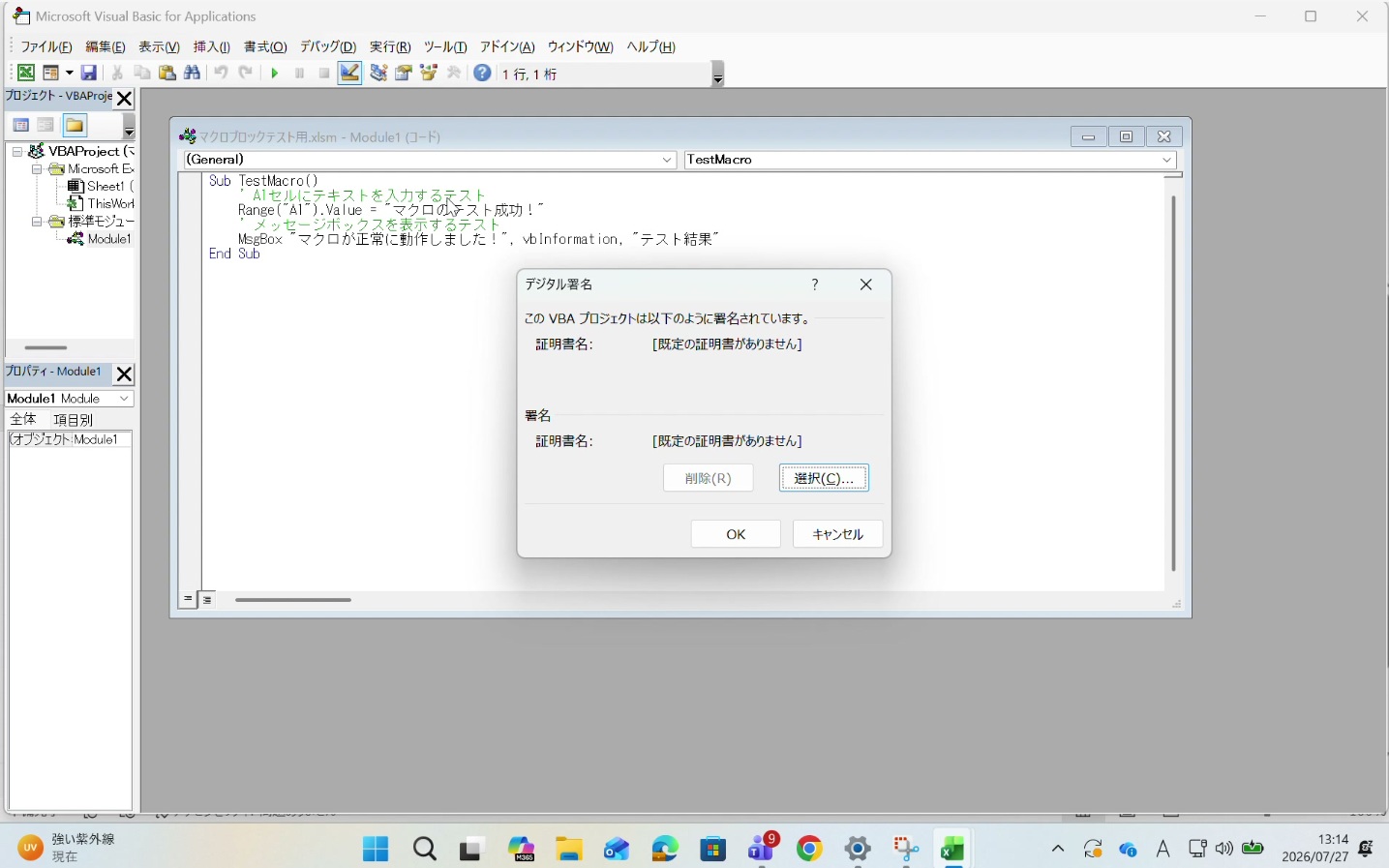Click the ? help button in デジタル署名 dialog

pos(815,284)
